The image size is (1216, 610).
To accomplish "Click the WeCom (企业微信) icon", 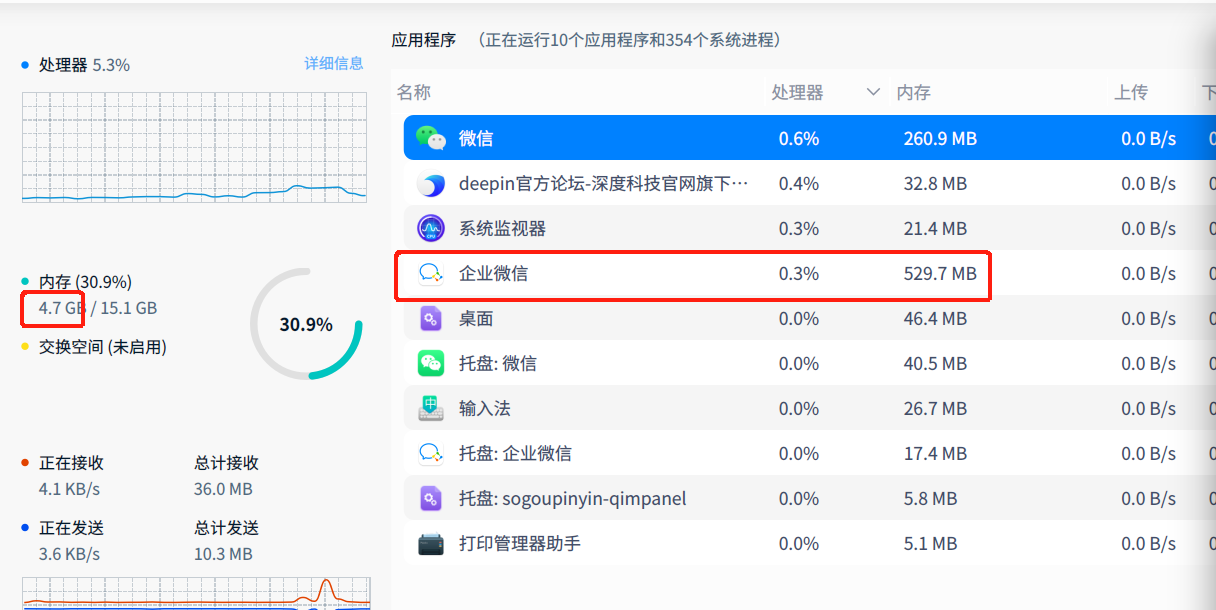I will (x=431, y=274).
